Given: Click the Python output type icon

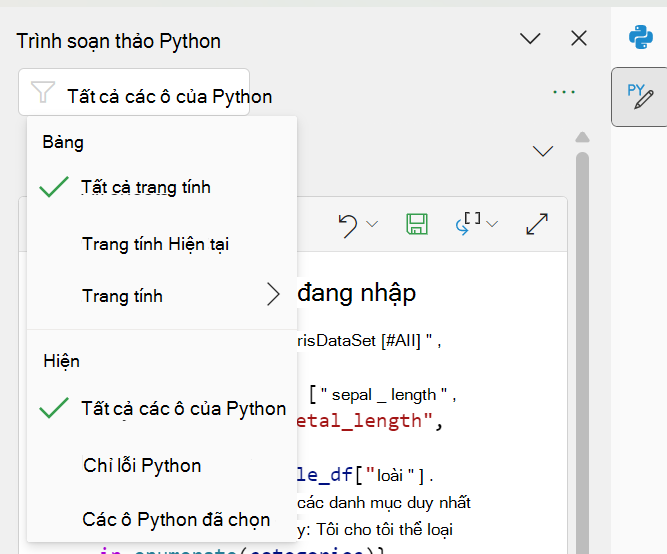Looking at the screenshot, I should tap(468, 224).
